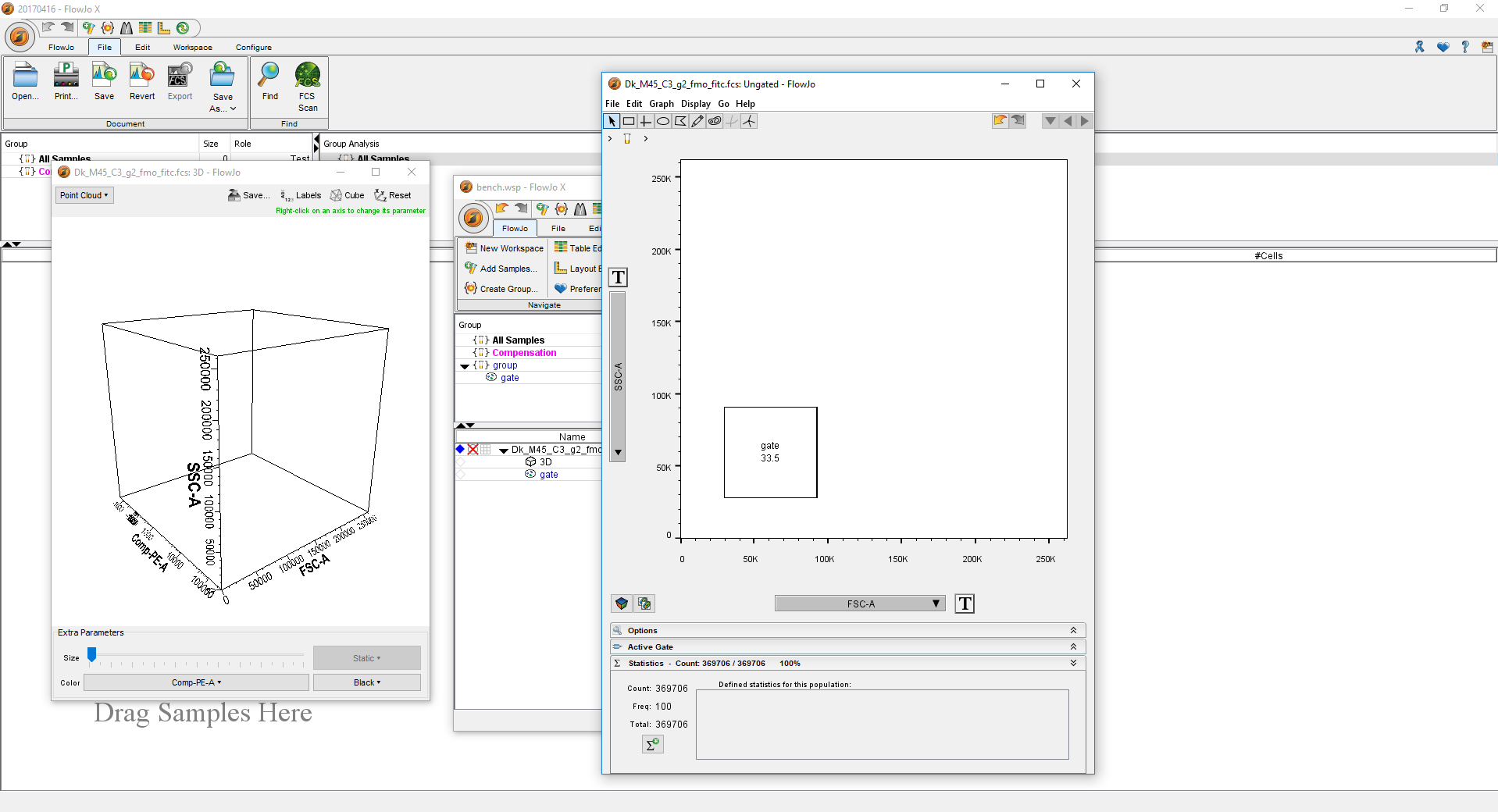This screenshot has width=1498, height=812.
Task: Open the FSC-A X-axis parameter dropdown
Action: click(860, 604)
